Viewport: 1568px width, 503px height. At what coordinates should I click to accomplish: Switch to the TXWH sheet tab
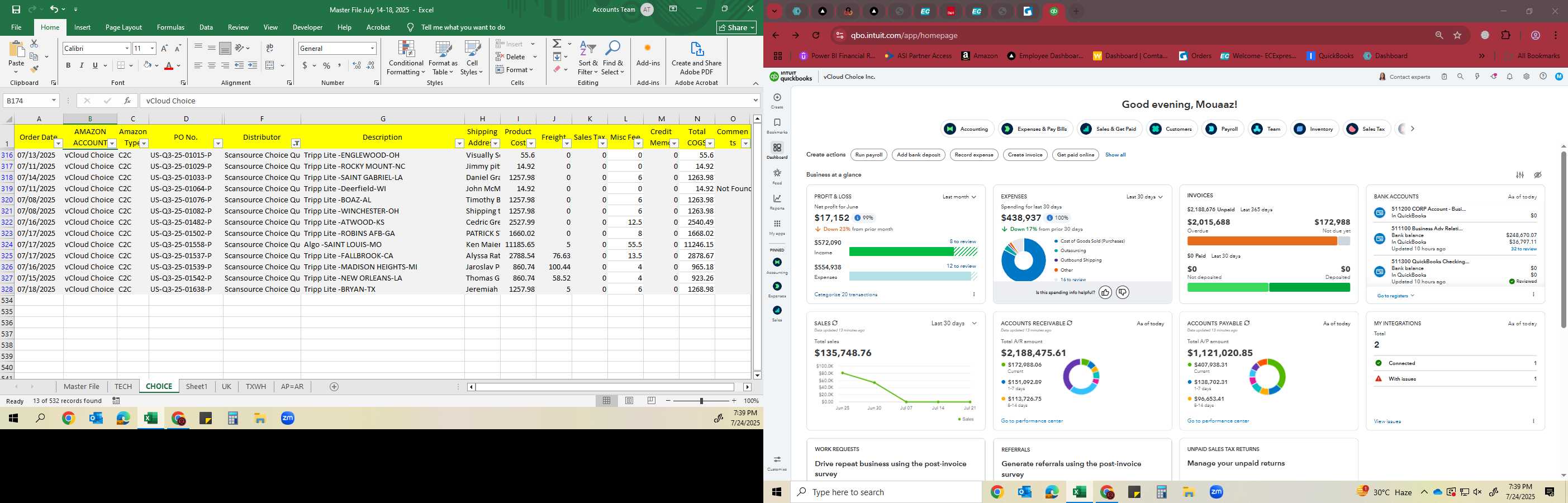[256, 387]
